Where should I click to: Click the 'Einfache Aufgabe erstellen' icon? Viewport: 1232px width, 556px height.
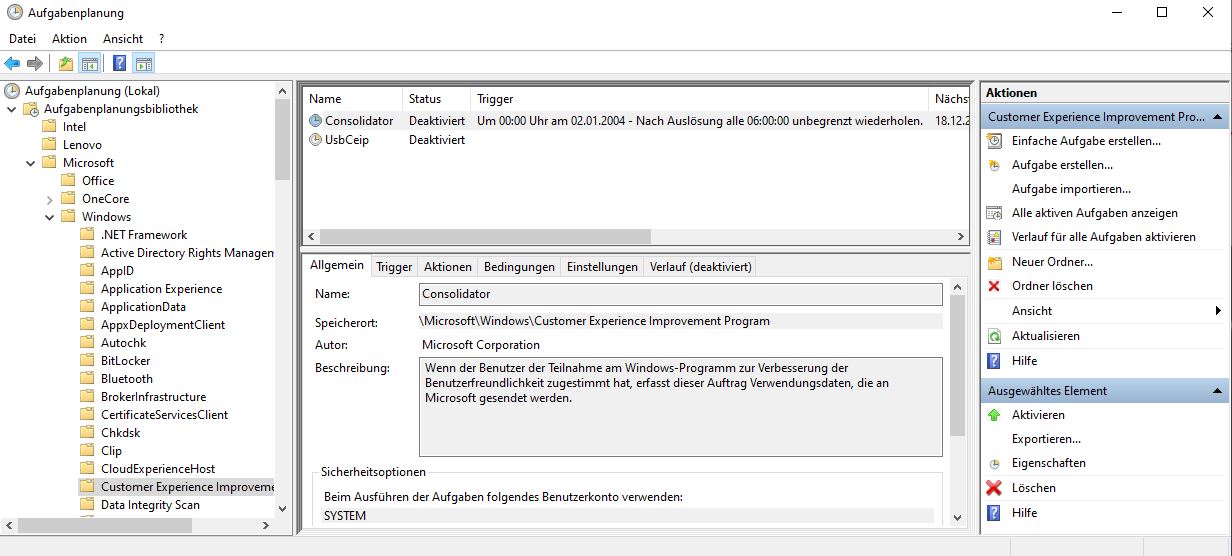(994, 141)
